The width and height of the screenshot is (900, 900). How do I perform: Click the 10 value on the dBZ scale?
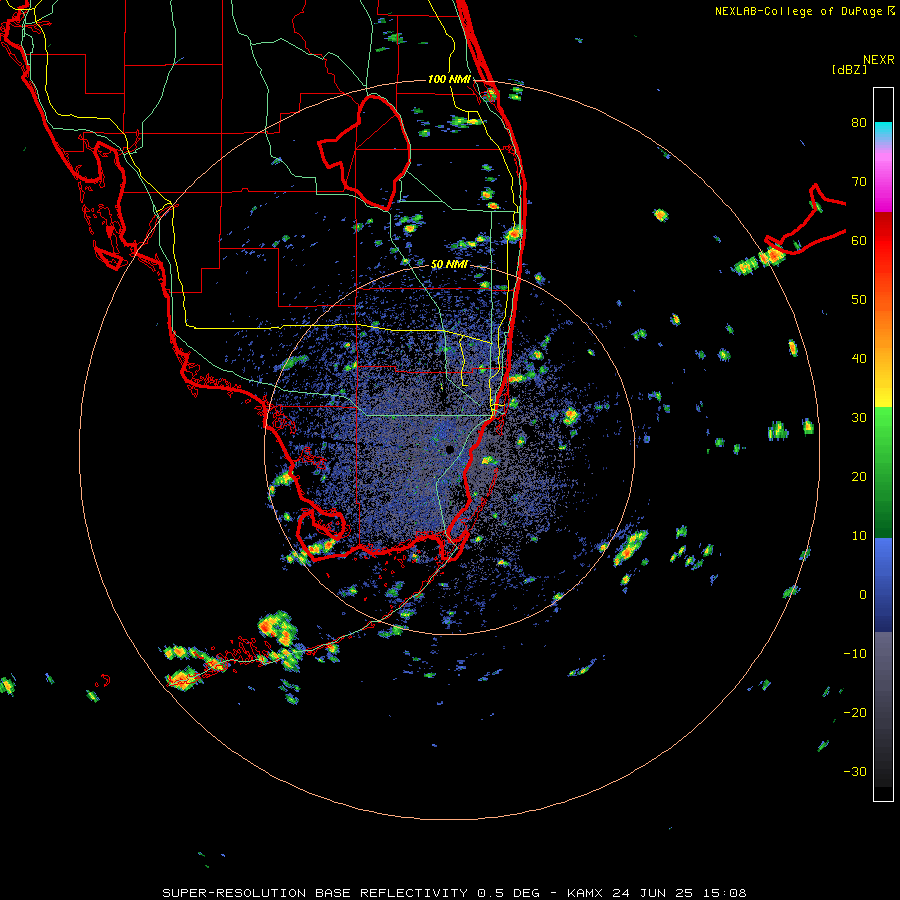pos(859,536)
